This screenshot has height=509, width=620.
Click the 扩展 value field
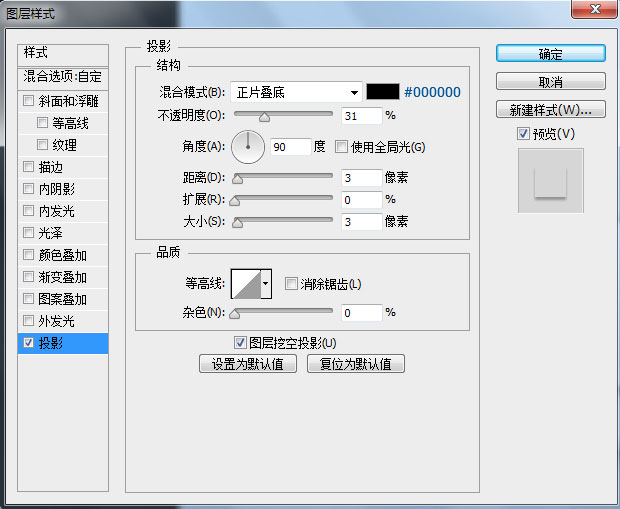coord(361,200)
